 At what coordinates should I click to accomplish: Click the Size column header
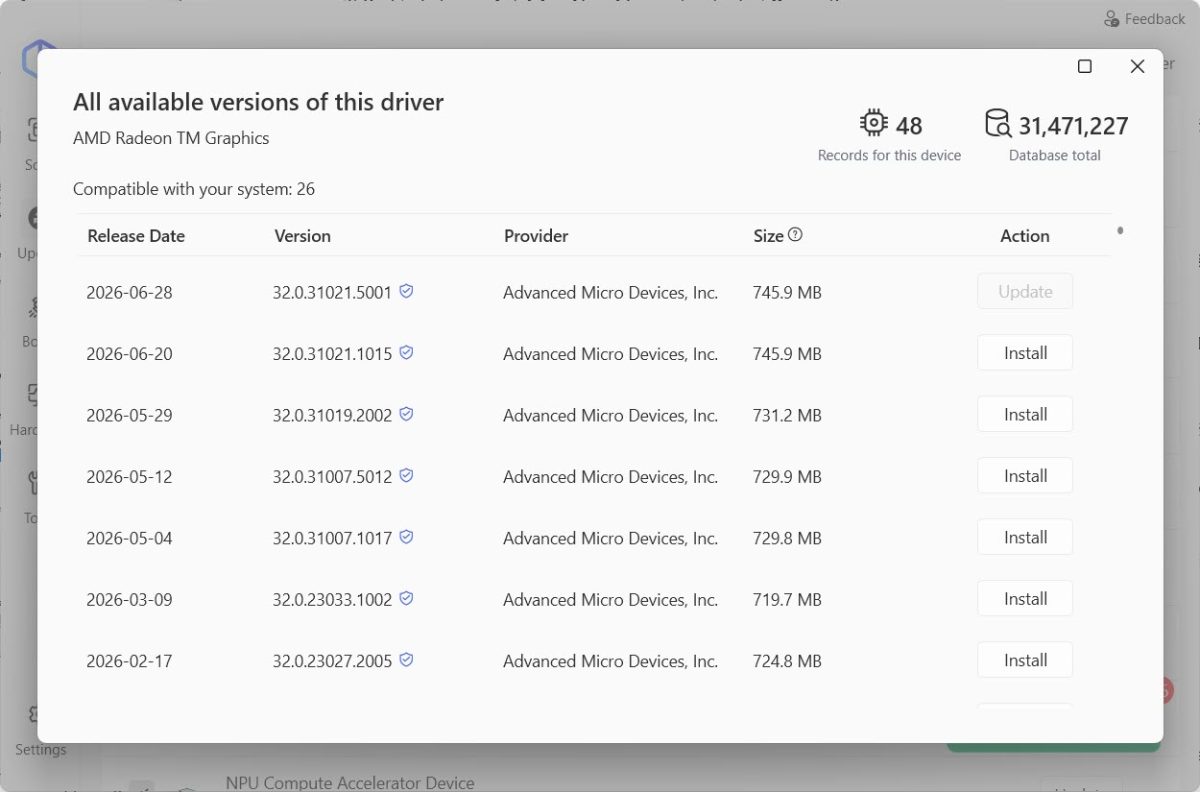pos(768,236)
